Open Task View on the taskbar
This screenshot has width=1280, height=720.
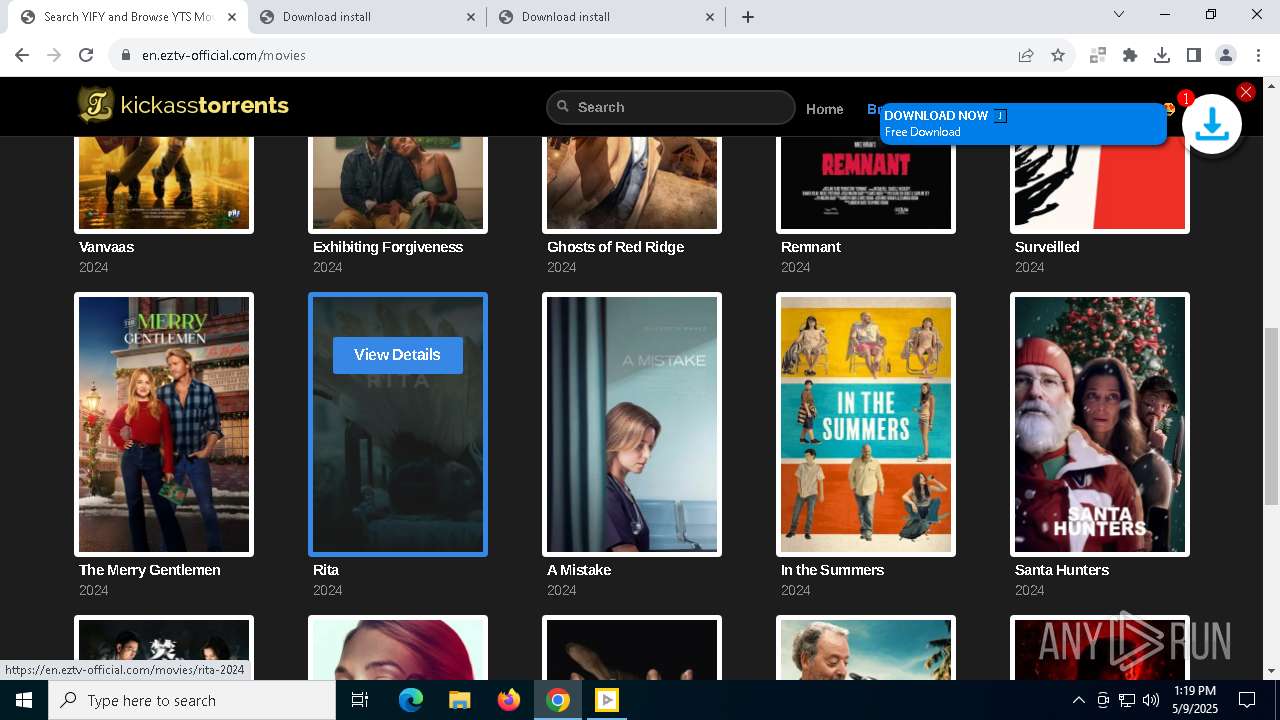[x=360, y=700]
